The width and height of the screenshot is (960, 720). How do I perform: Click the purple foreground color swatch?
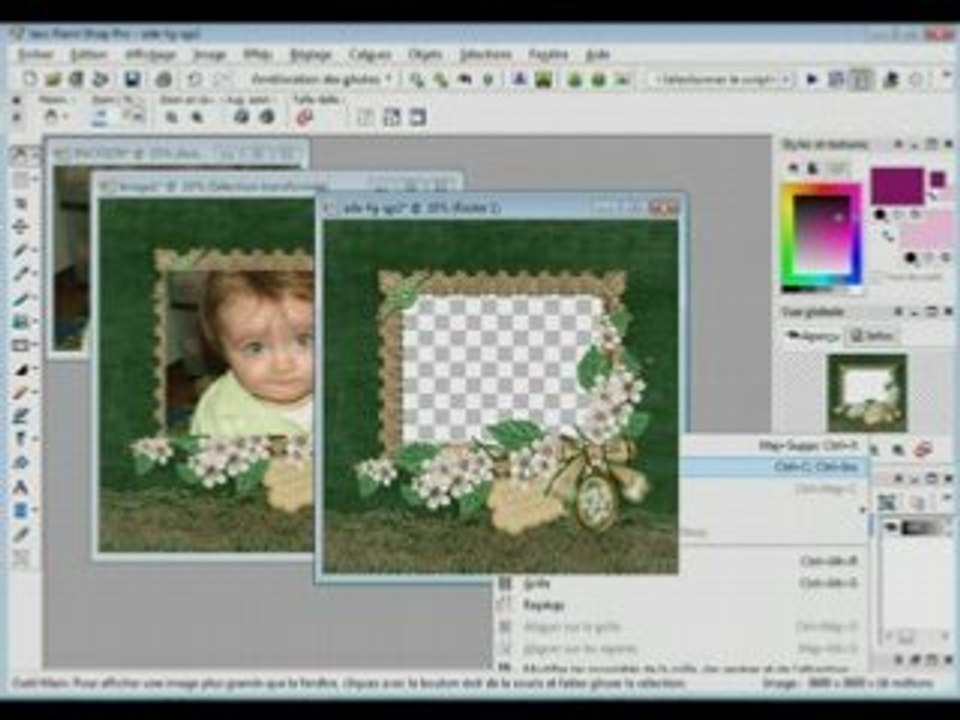click(897, 186)
